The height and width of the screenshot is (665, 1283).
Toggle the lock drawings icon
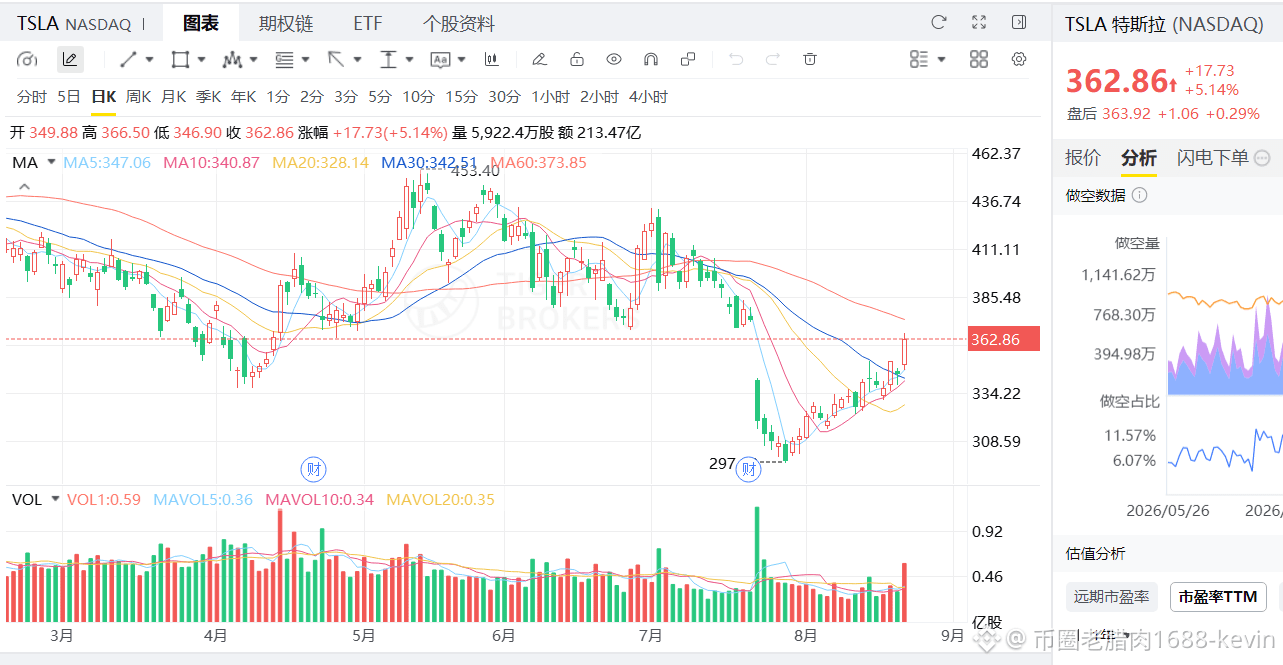pyautogui.click(x=577, y=60)
